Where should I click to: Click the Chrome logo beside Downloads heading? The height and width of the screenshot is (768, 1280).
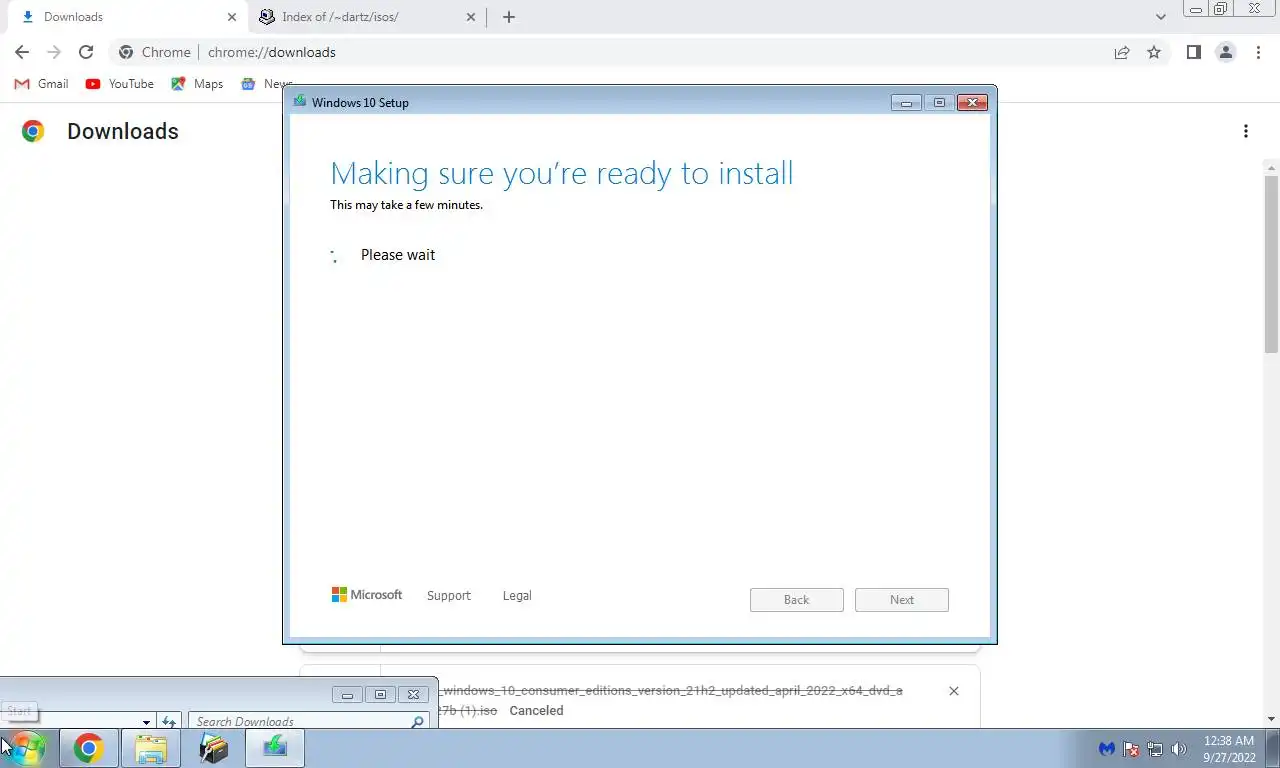33,131
